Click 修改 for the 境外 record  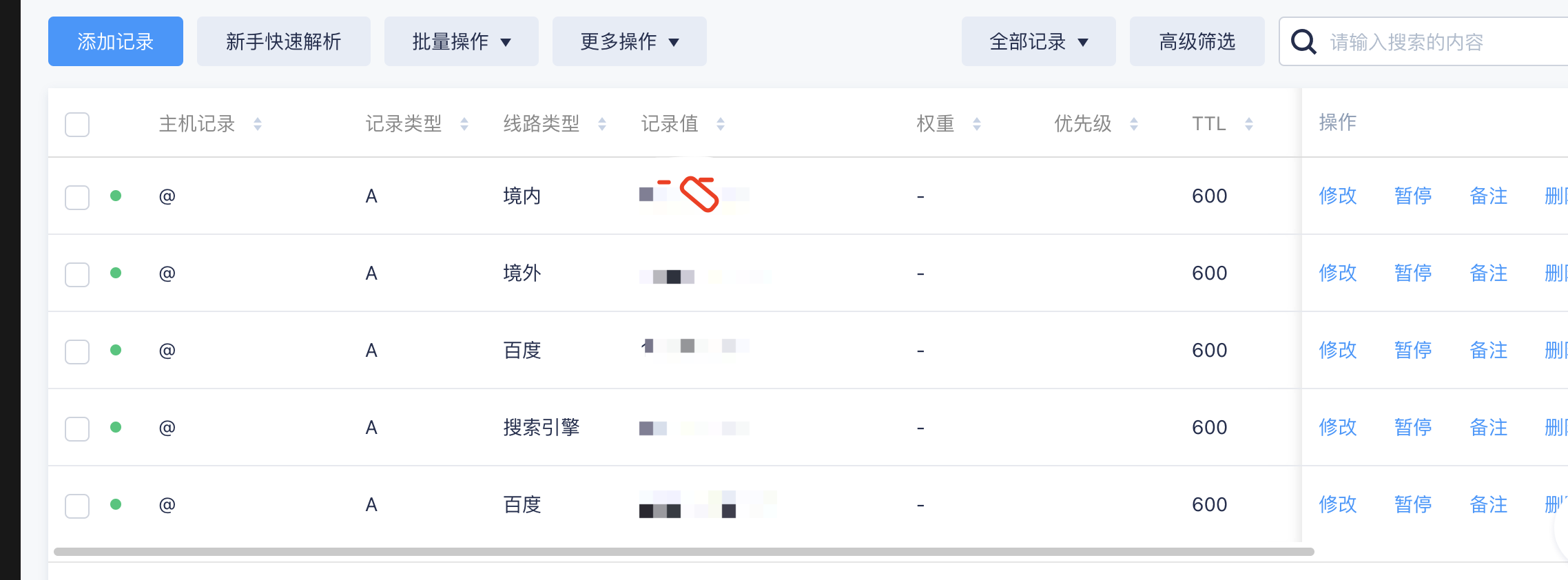(1338, 273)
